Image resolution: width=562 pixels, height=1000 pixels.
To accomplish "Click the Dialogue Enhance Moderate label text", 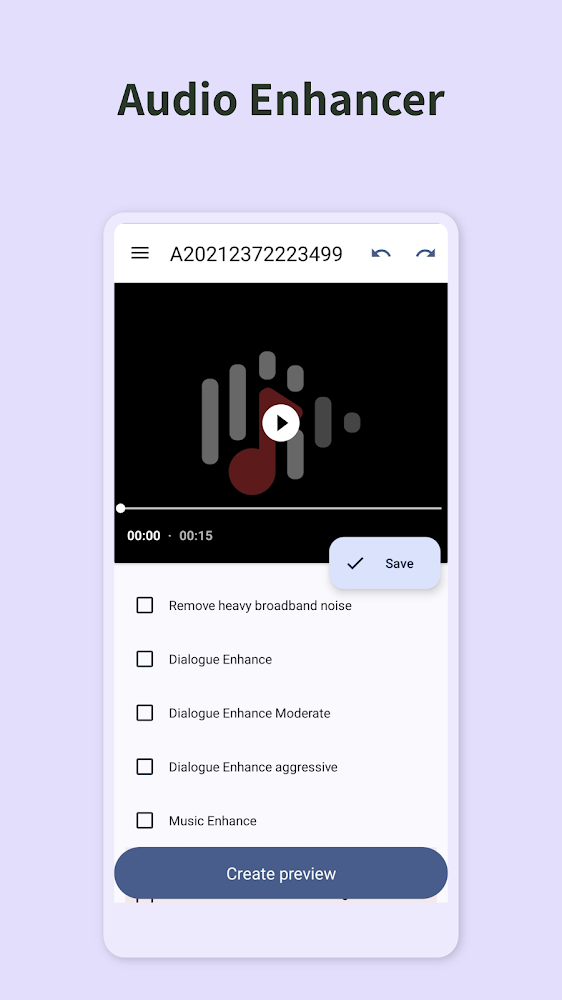I will tap(249, 713).
